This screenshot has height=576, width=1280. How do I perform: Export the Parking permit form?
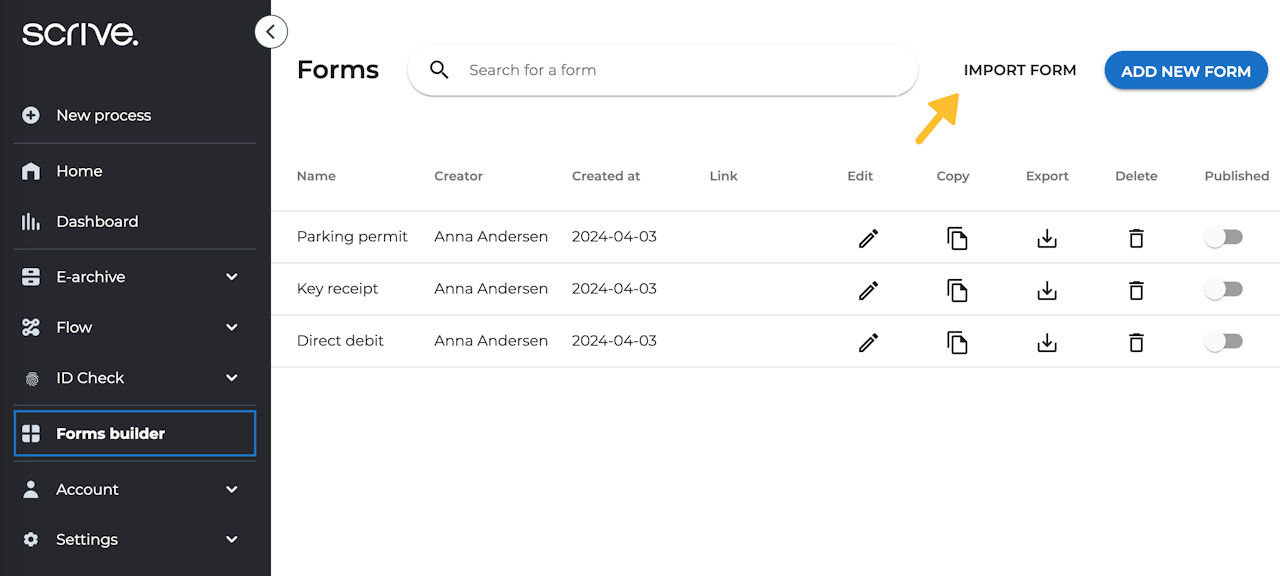click(1047, 238)
